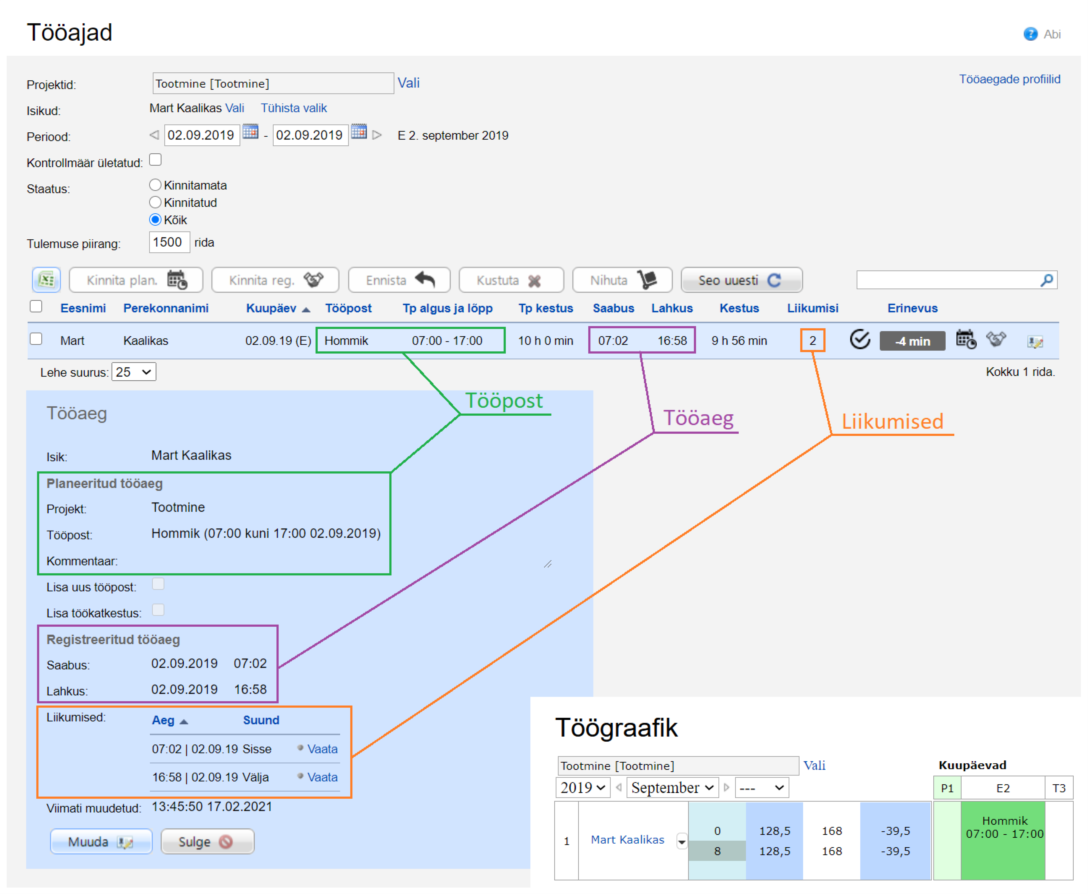Open the September month dropdown in Töögraafik
1088x894 pixels.
click(x=671, y=788)
